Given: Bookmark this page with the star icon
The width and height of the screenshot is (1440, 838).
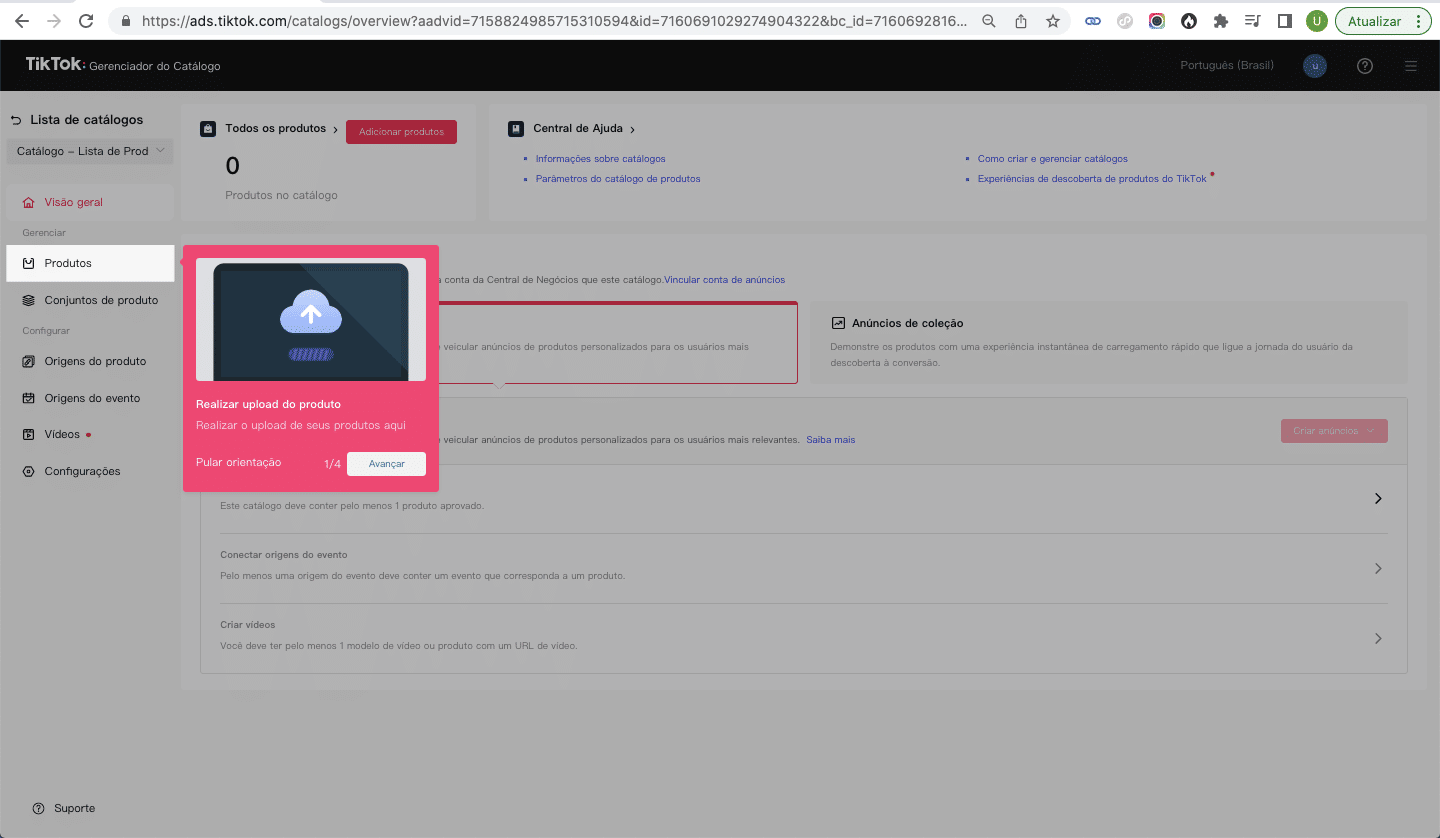Looking at the screenshot, I should coord(1053,21).
